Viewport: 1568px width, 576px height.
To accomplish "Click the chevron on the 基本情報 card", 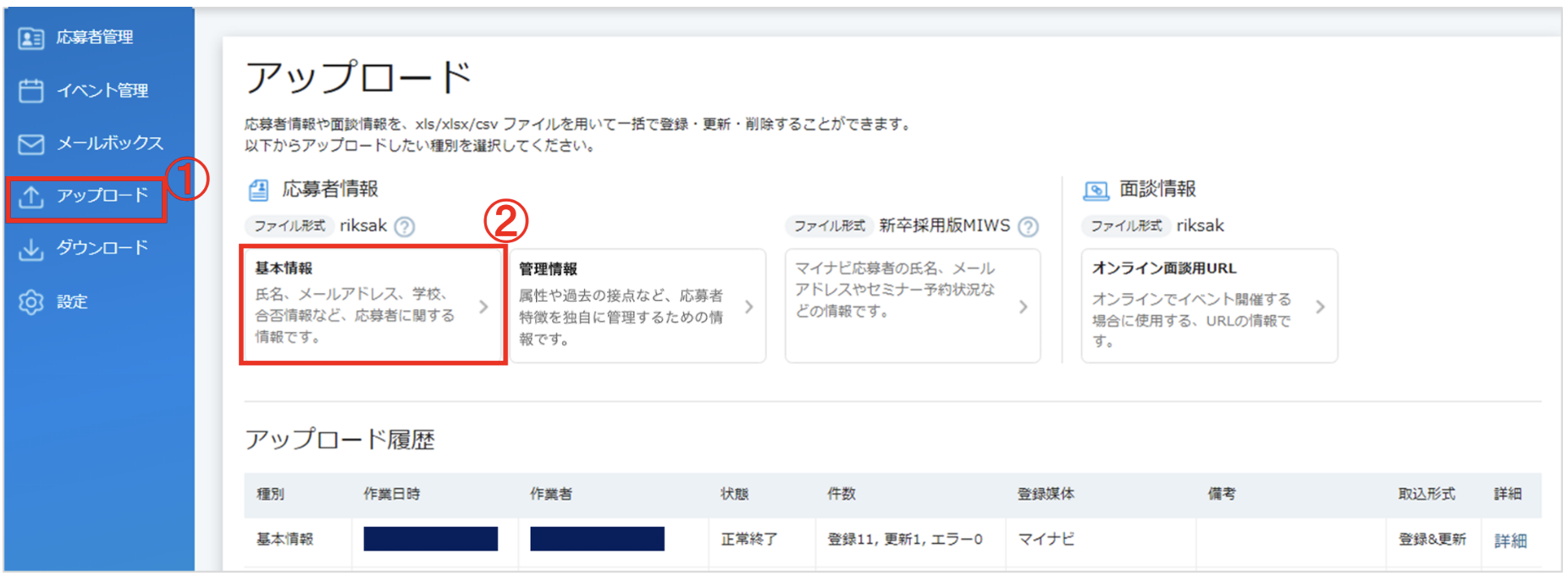I will tap(483, 307).
